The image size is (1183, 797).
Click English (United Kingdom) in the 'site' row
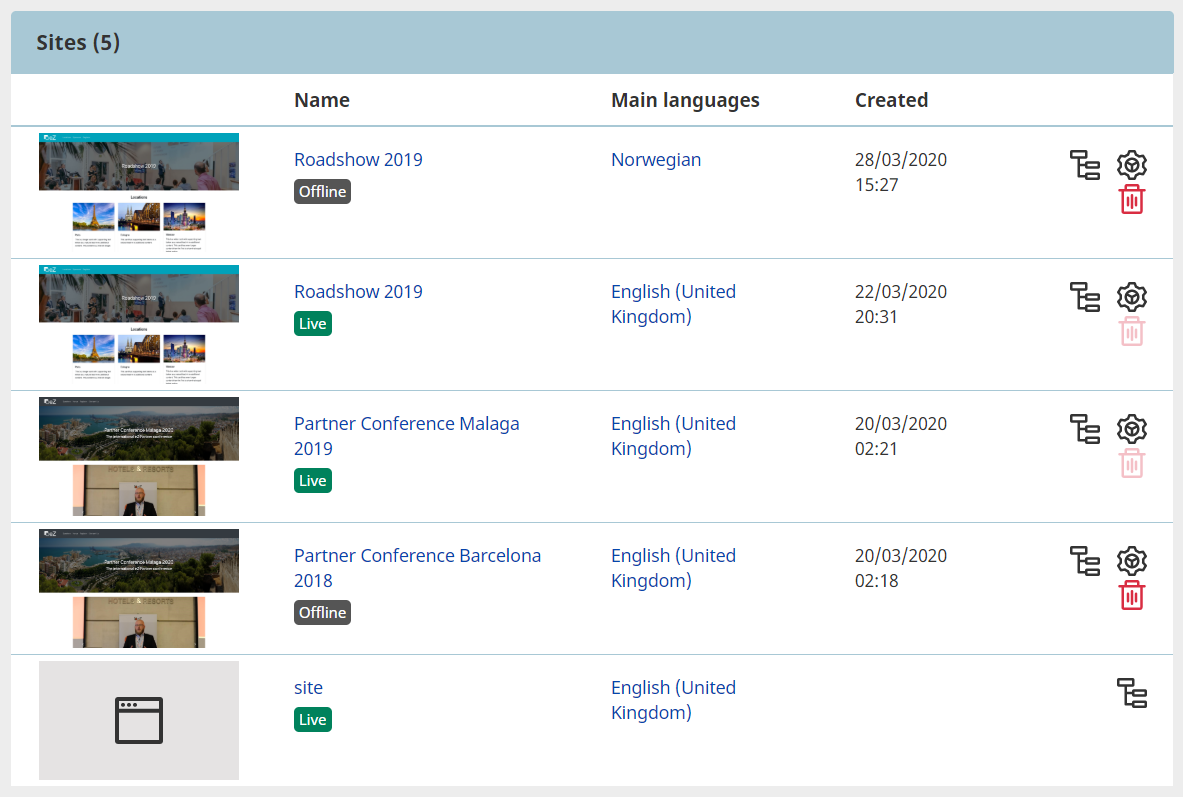(674, 700)
